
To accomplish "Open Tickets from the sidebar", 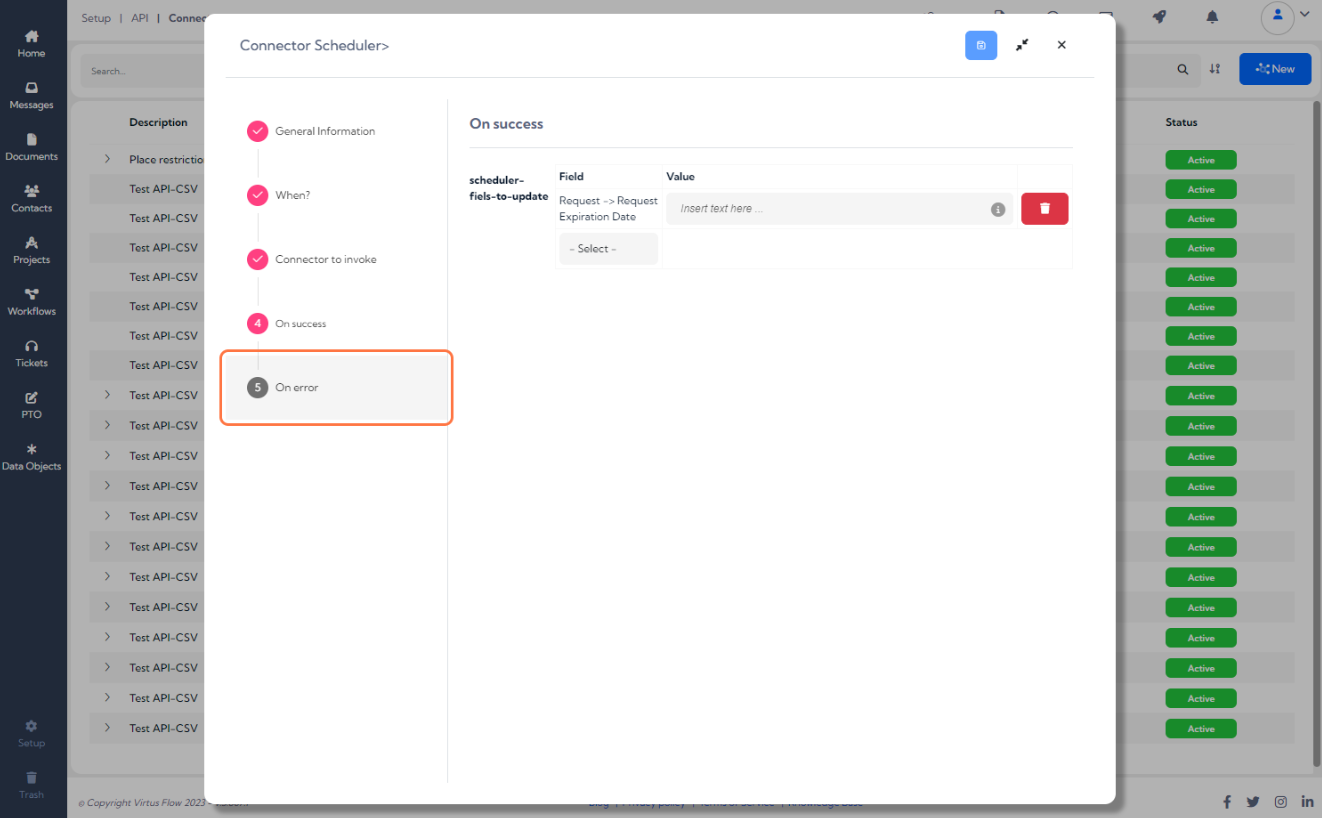I will click(x=31, y=354).
